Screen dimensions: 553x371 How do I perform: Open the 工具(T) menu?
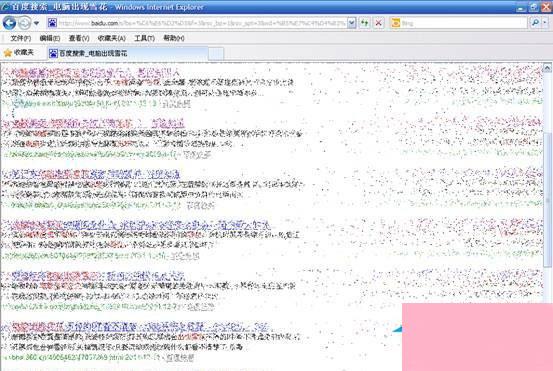[x=144, y=38]
